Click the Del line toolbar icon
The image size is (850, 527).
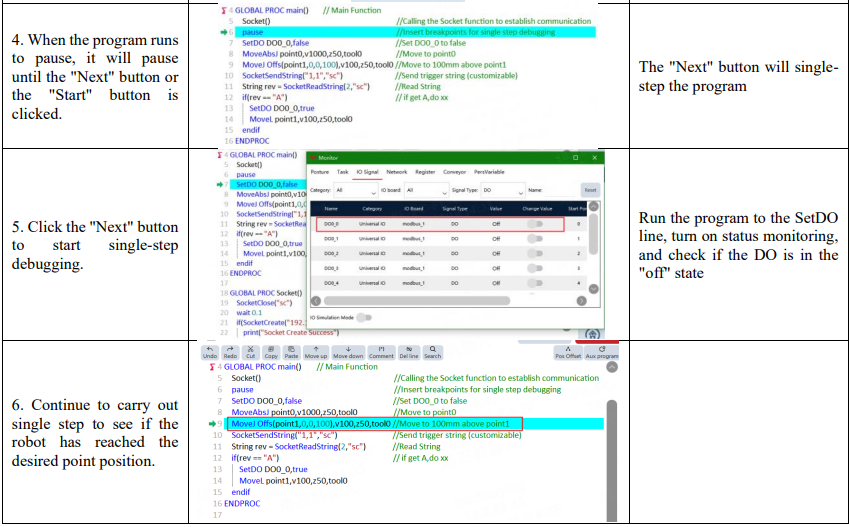(409, 352)
